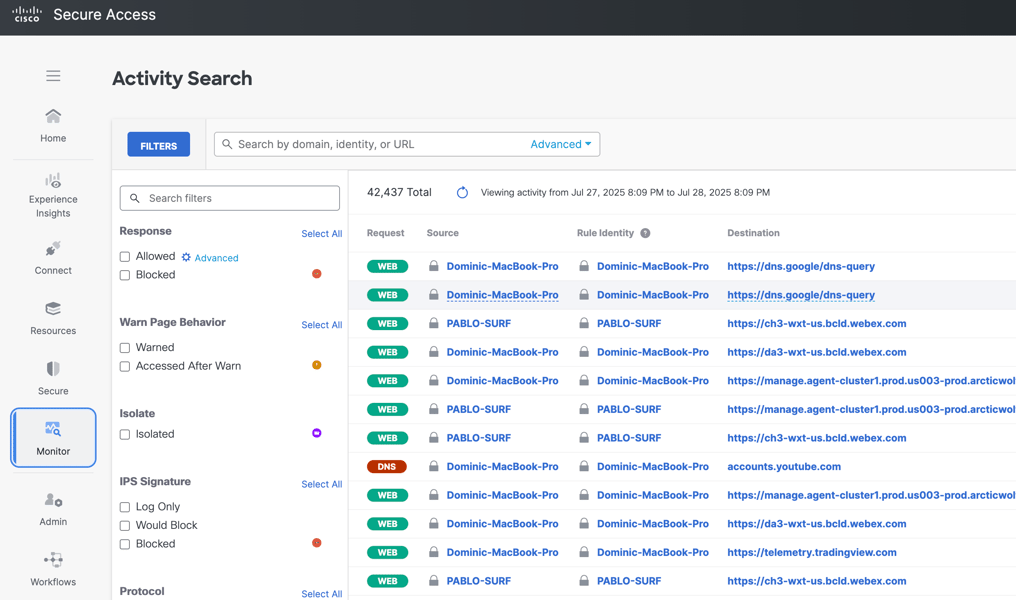Refresh activity results with the reload icon

pos(462,192)
